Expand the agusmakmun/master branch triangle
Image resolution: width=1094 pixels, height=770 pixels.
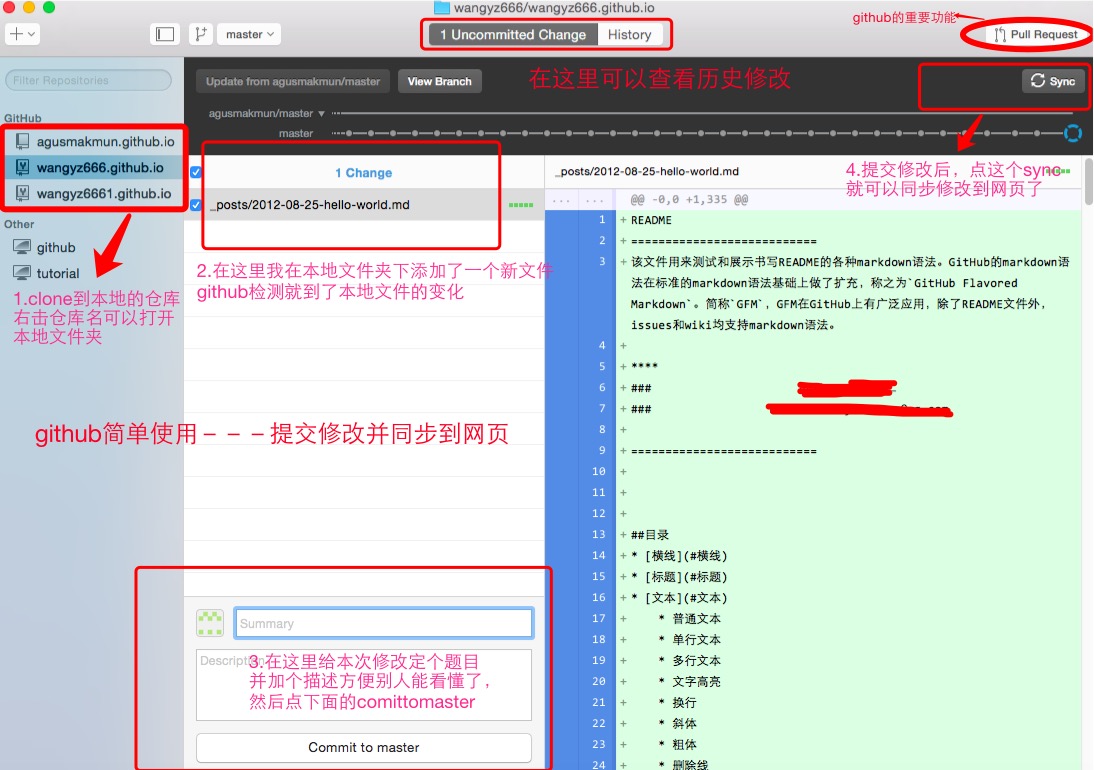pos(322,113)
